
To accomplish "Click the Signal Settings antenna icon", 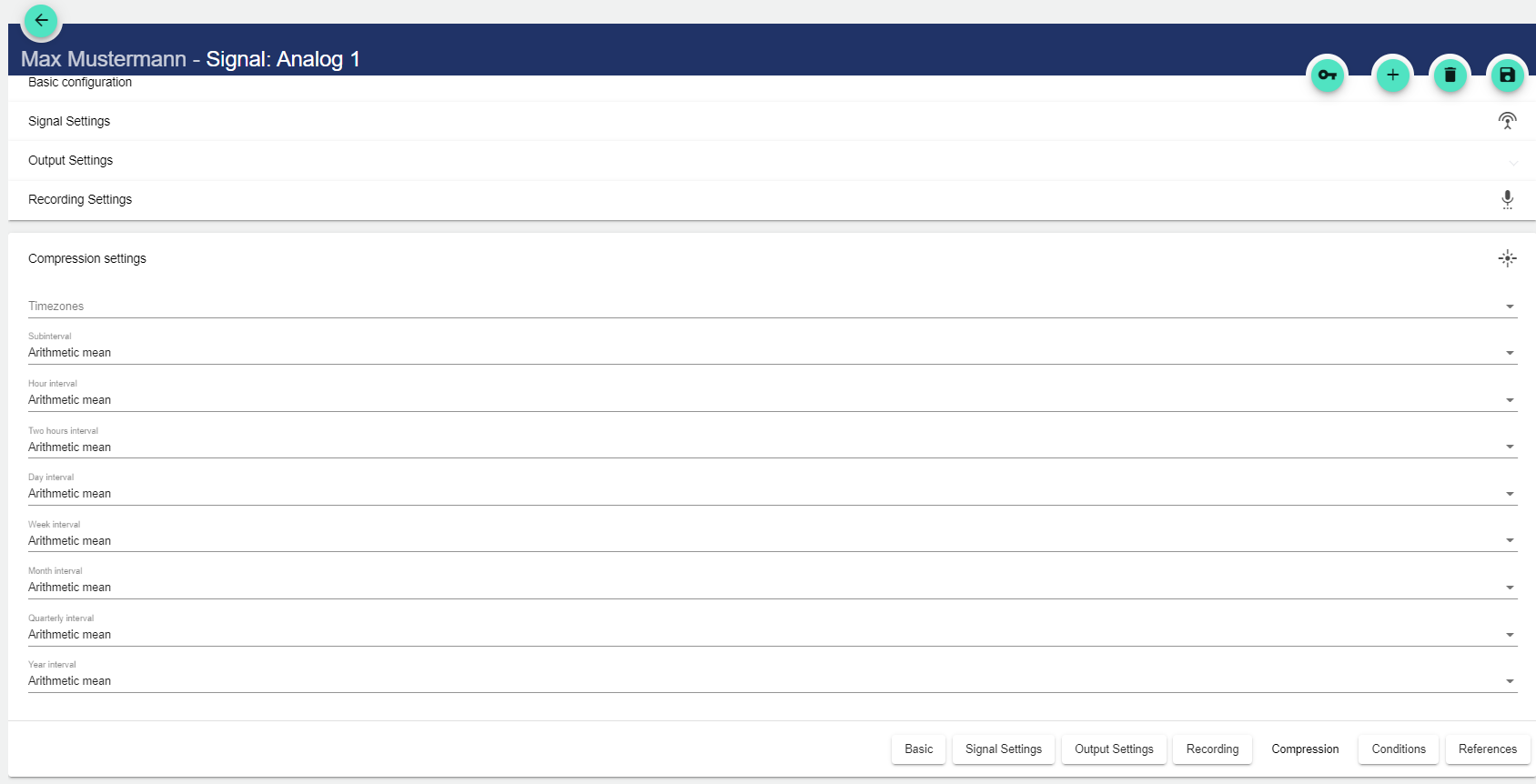I will [1507, 121].
